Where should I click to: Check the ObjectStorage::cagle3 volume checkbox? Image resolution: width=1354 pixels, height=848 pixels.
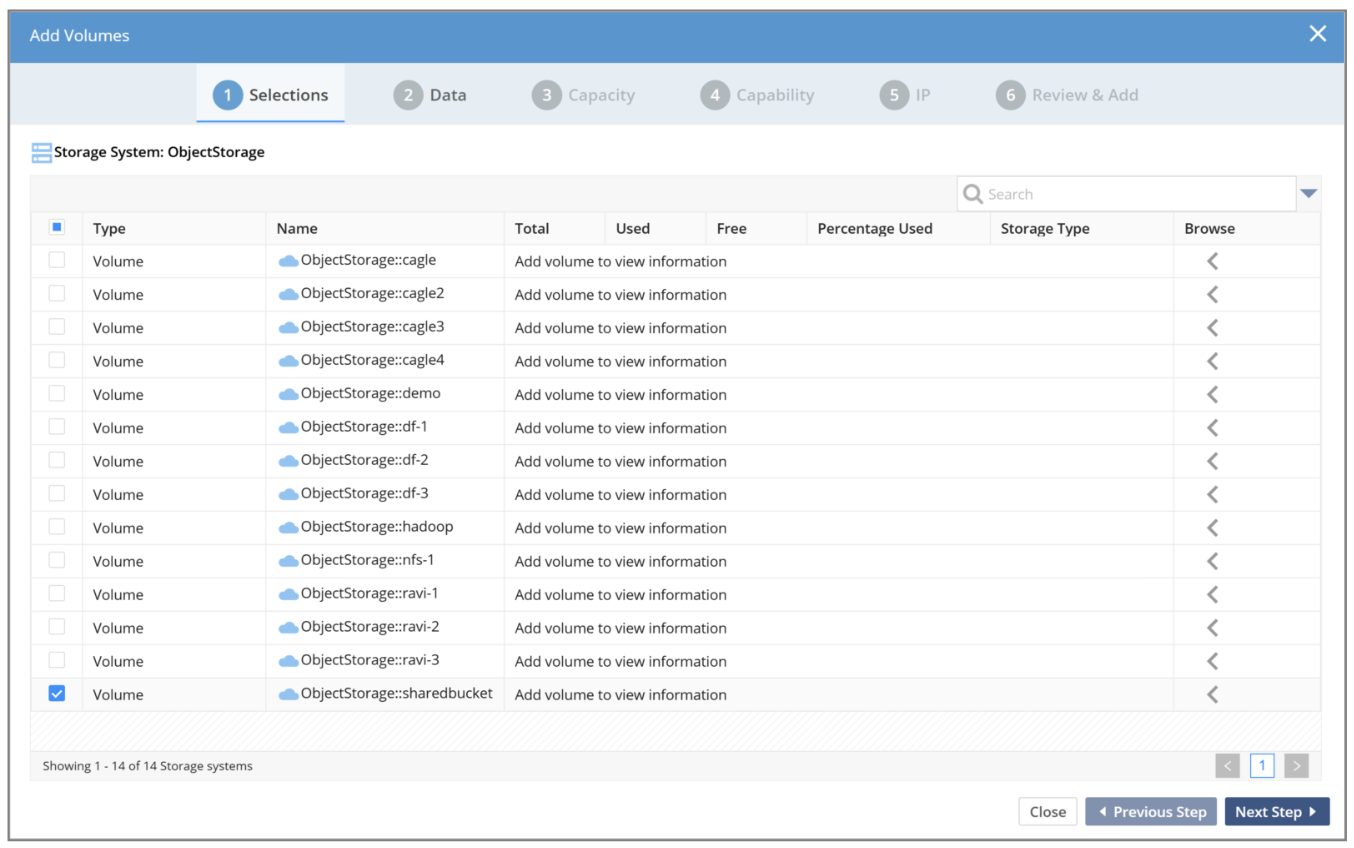pos(57,327)
